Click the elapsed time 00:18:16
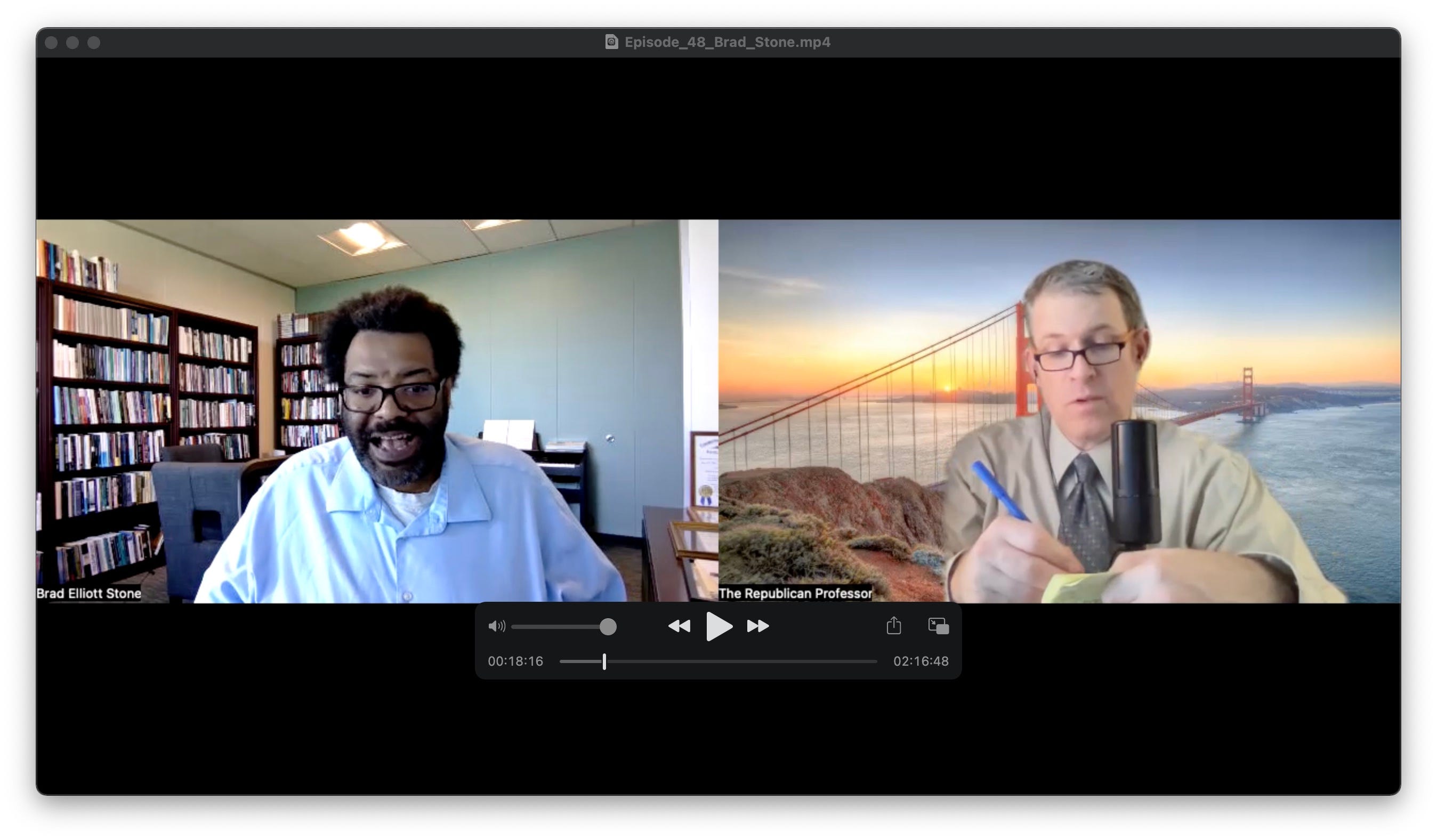 pyautogui.click(x=515, y=661)
